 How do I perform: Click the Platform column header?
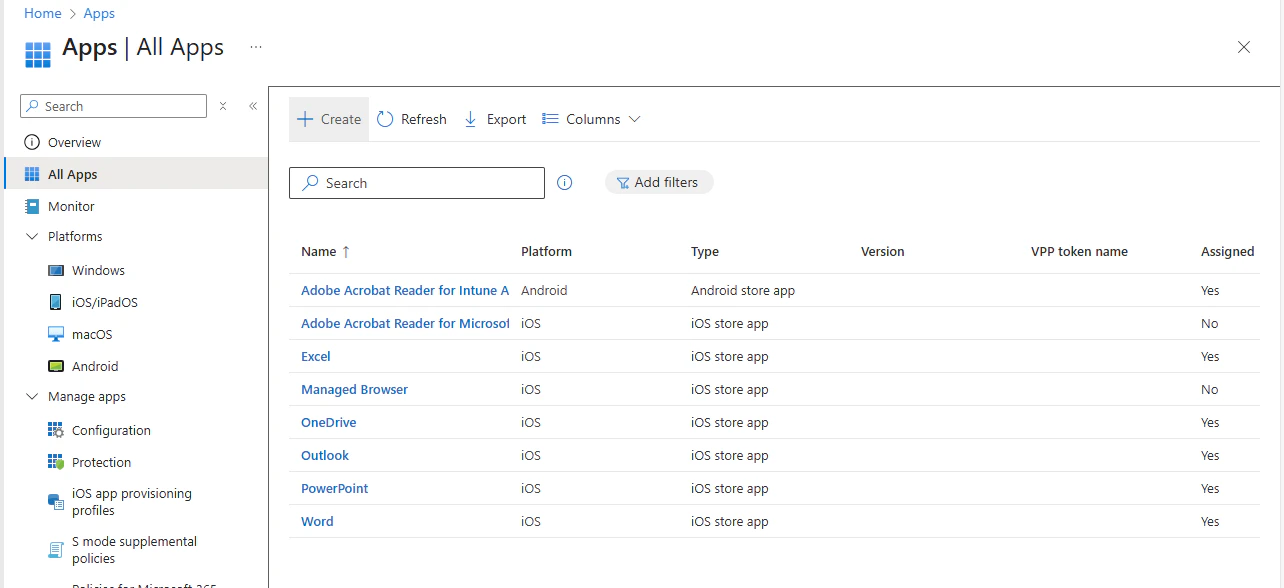(x=546, y=251)
